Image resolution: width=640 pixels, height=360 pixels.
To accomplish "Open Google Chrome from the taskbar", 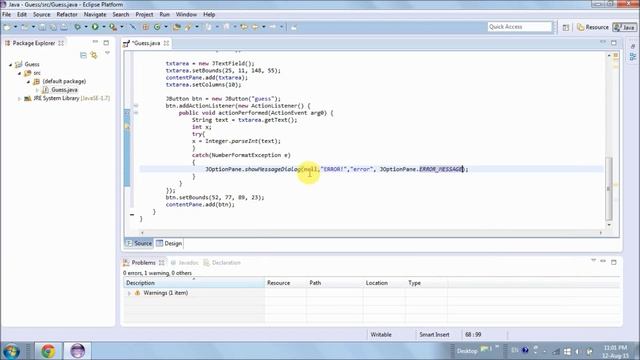I will coord(48,351).
